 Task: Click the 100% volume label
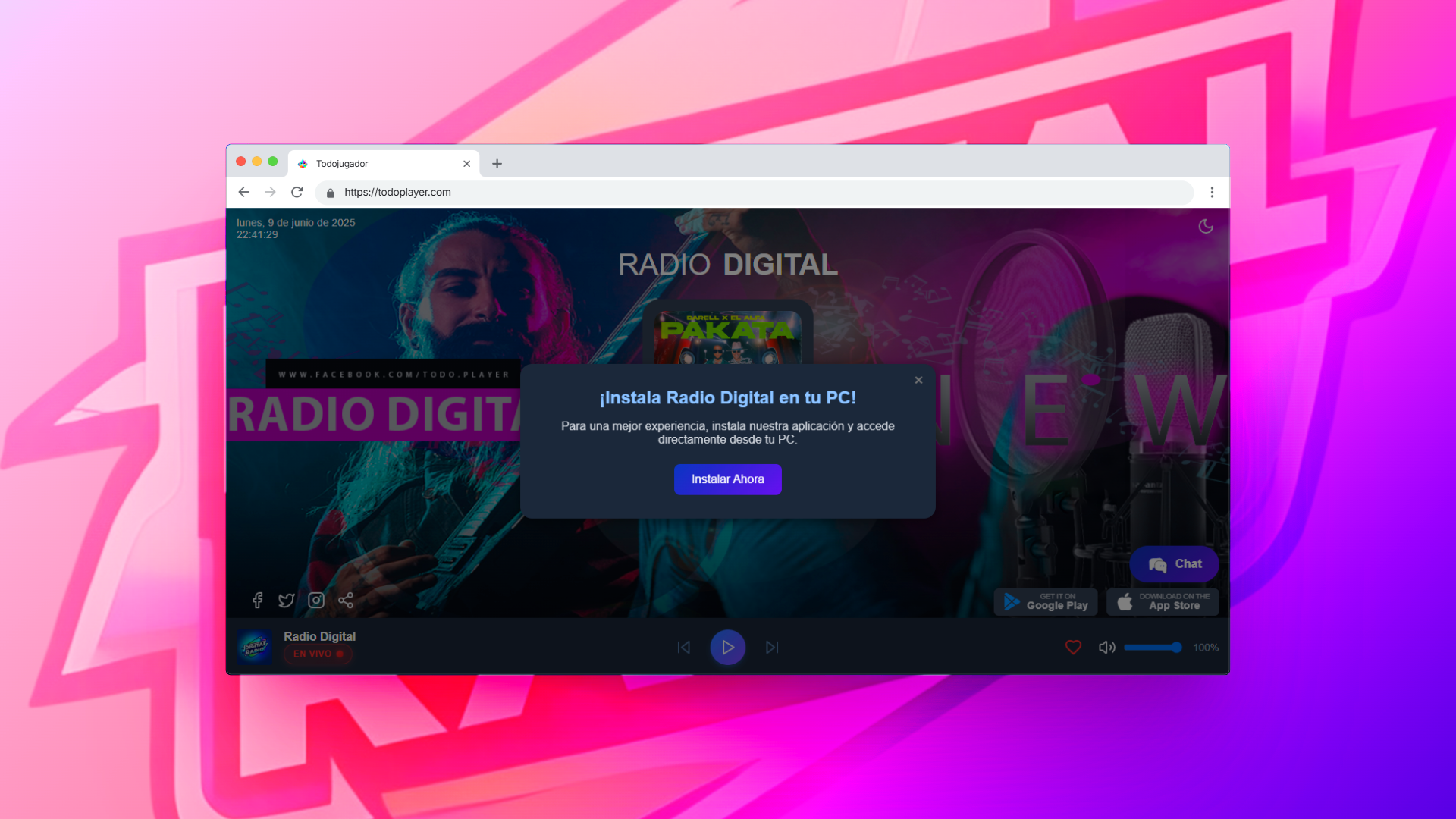coord(1206,648)
